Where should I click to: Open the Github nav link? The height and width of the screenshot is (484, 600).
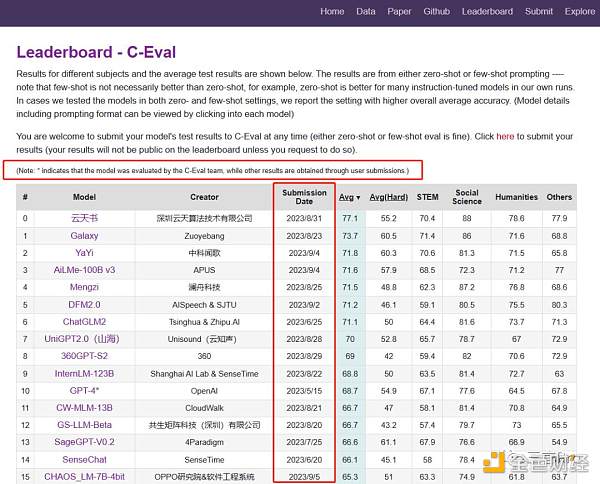[x=436, y=11]
